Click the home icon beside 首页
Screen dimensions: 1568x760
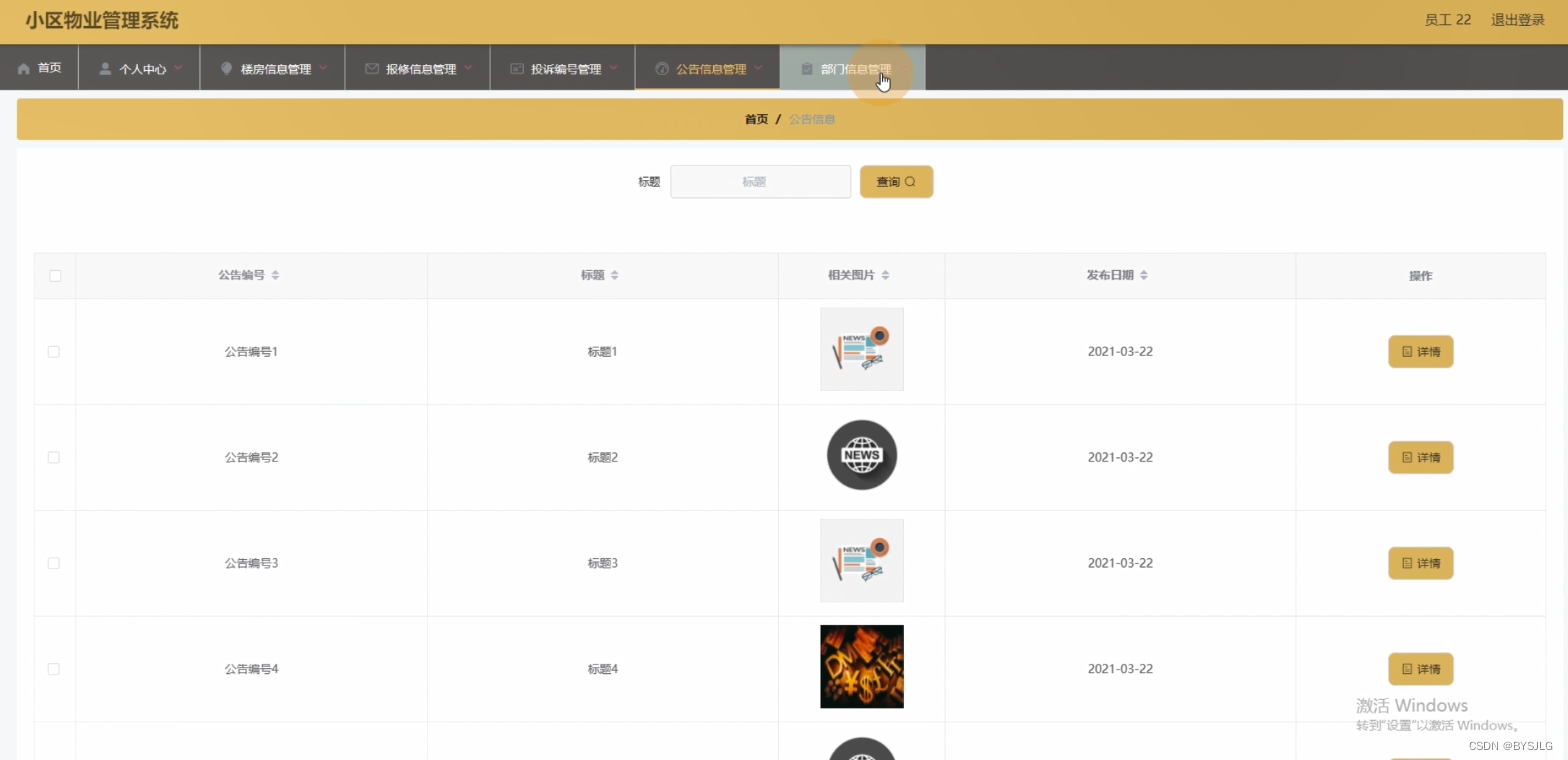pos(24,69)
